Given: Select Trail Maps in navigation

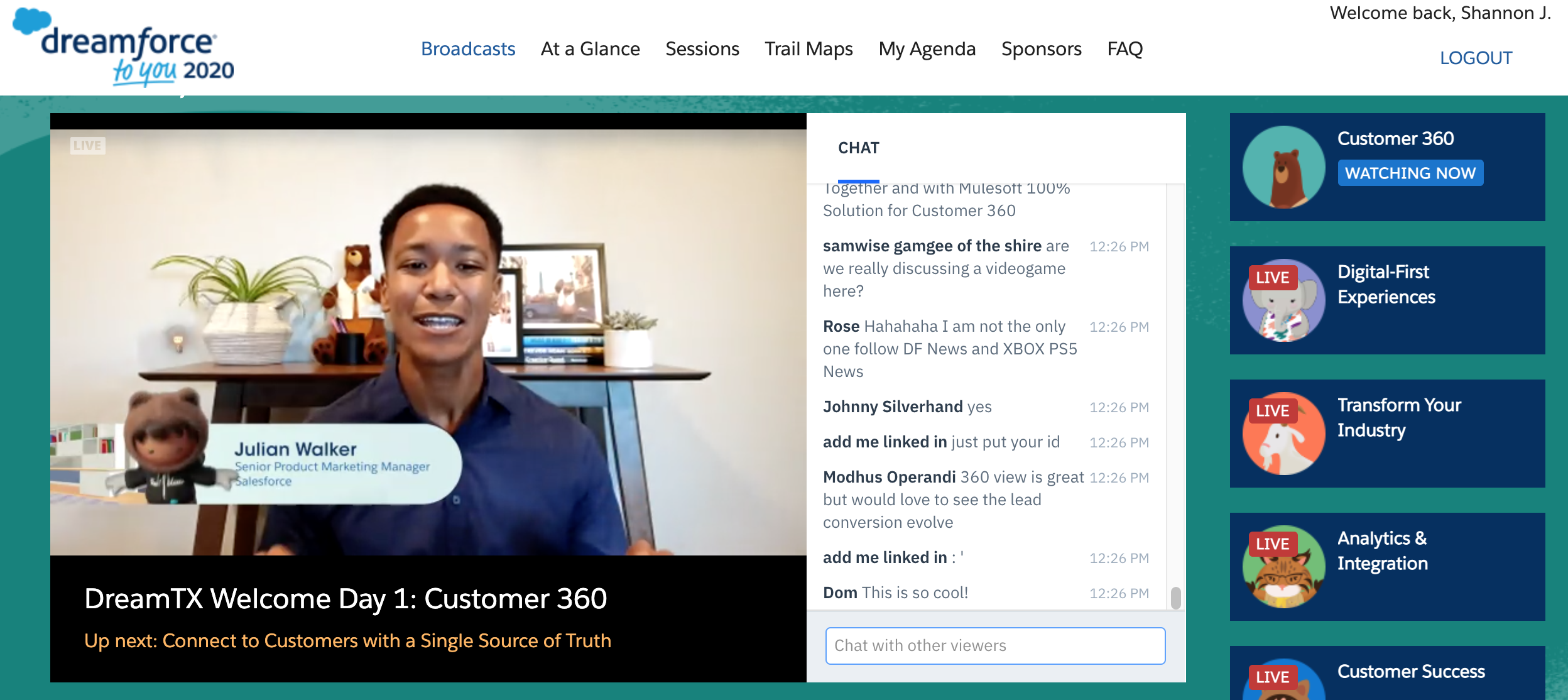Looking at the screenshot, I should tap(808, 49).
